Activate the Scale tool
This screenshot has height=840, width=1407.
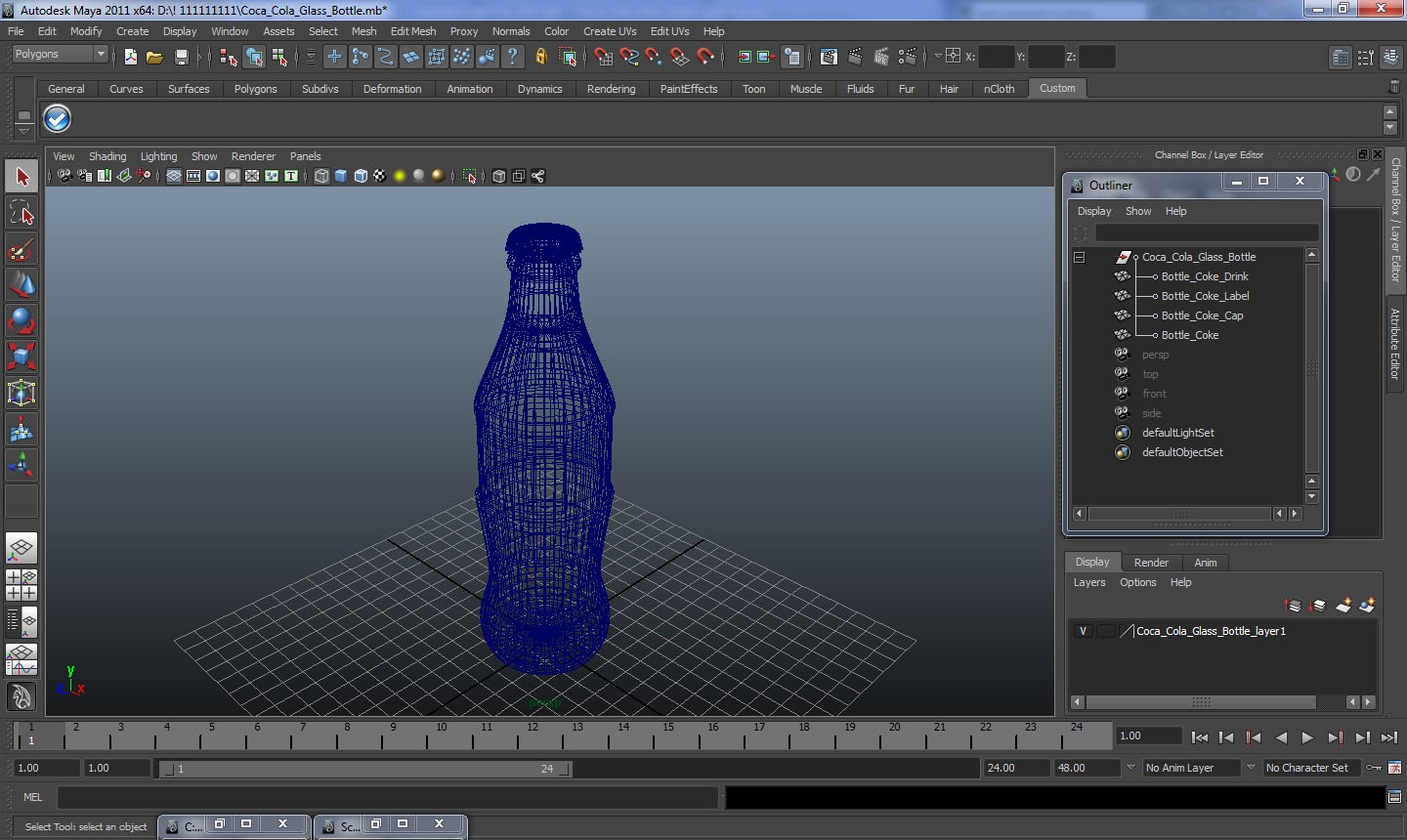(21, 357)
